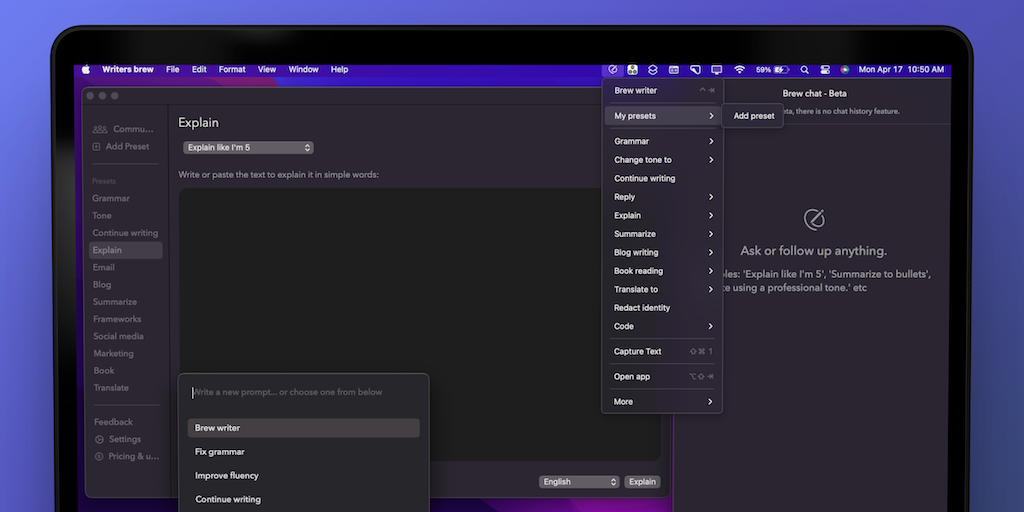The height and width of the screenshot is (512, 1024).
Task: Open the stacked layers icon in the menu bar
Action: click(x=652, y=69)
